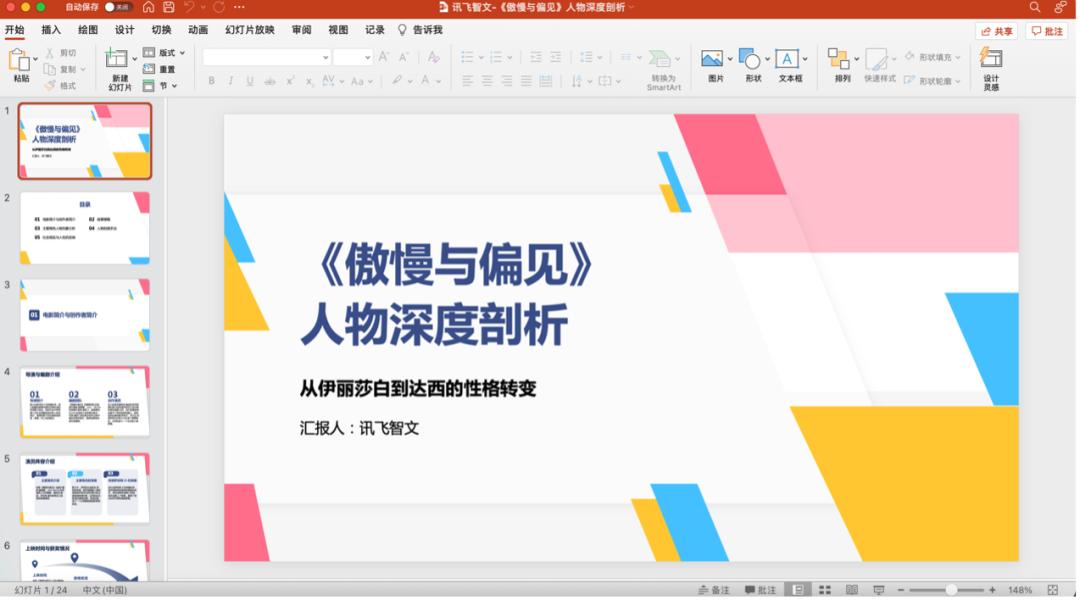Click the 排列 arrange icon
The image size is (1080, 600).
(838, 59)
